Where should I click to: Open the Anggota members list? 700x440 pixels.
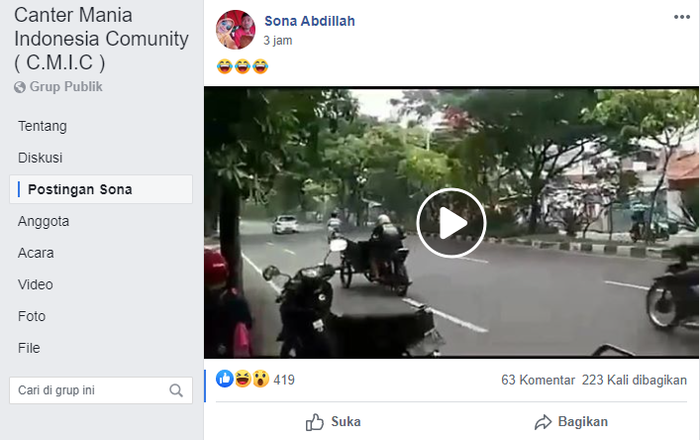click(44, 221)
